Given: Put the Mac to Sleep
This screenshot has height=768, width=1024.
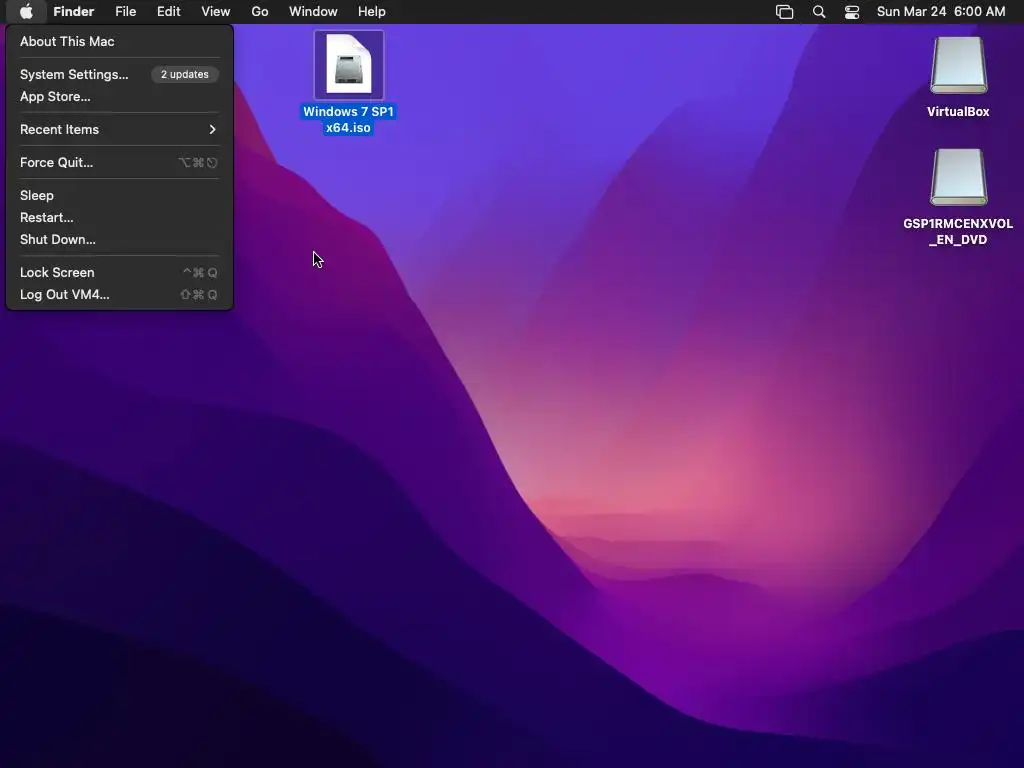Looking at the screenshot, I should point(120,195).
